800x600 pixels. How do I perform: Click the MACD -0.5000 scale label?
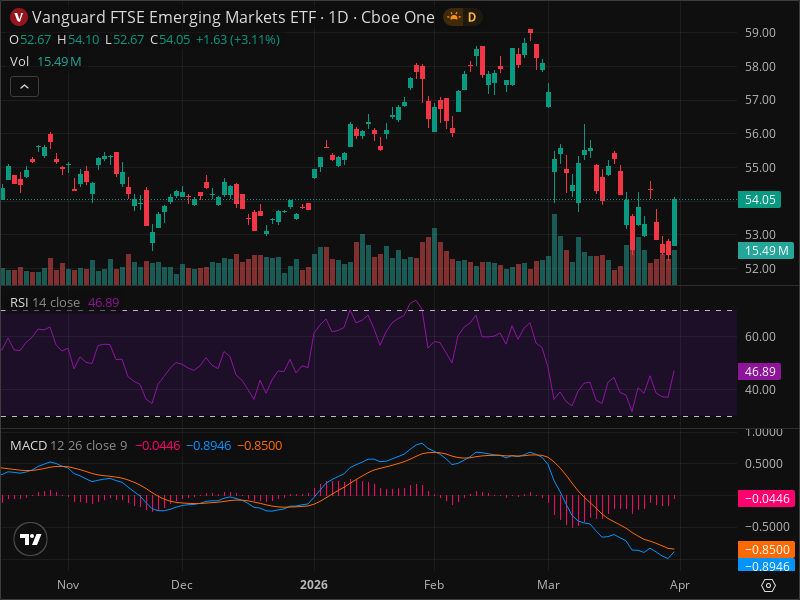pyautogui.click(x=763, y=527)
